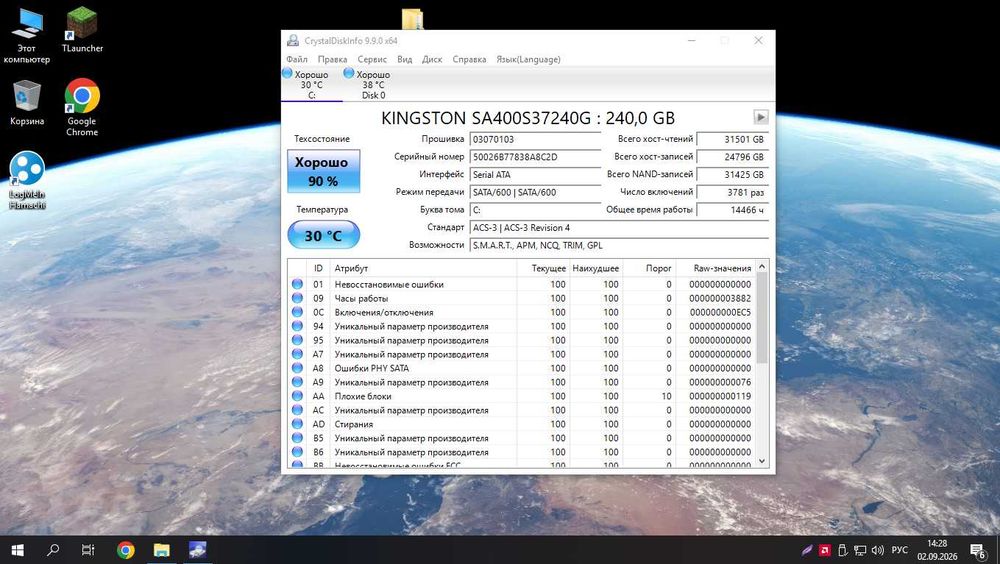Select the C: disk tab at 30 °C
The height and width of the screenshot is (564, 1000).
click(311, 84)
